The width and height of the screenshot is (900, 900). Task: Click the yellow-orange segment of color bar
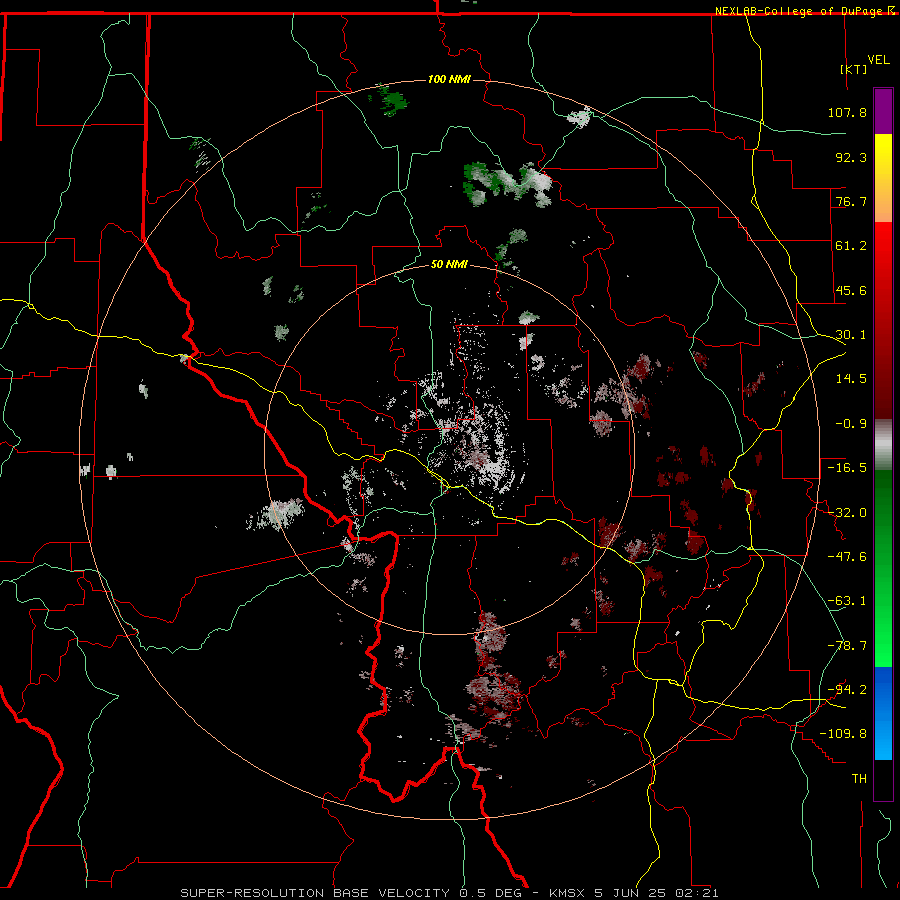coord(883,178)
